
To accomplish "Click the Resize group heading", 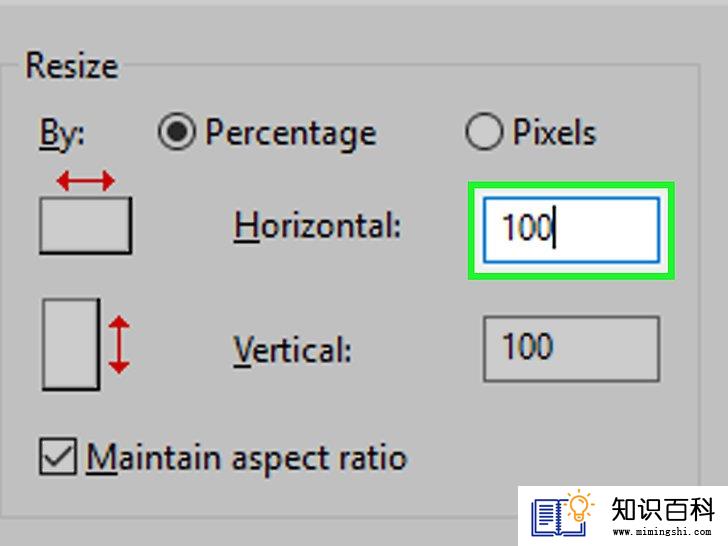I will 71,66.
